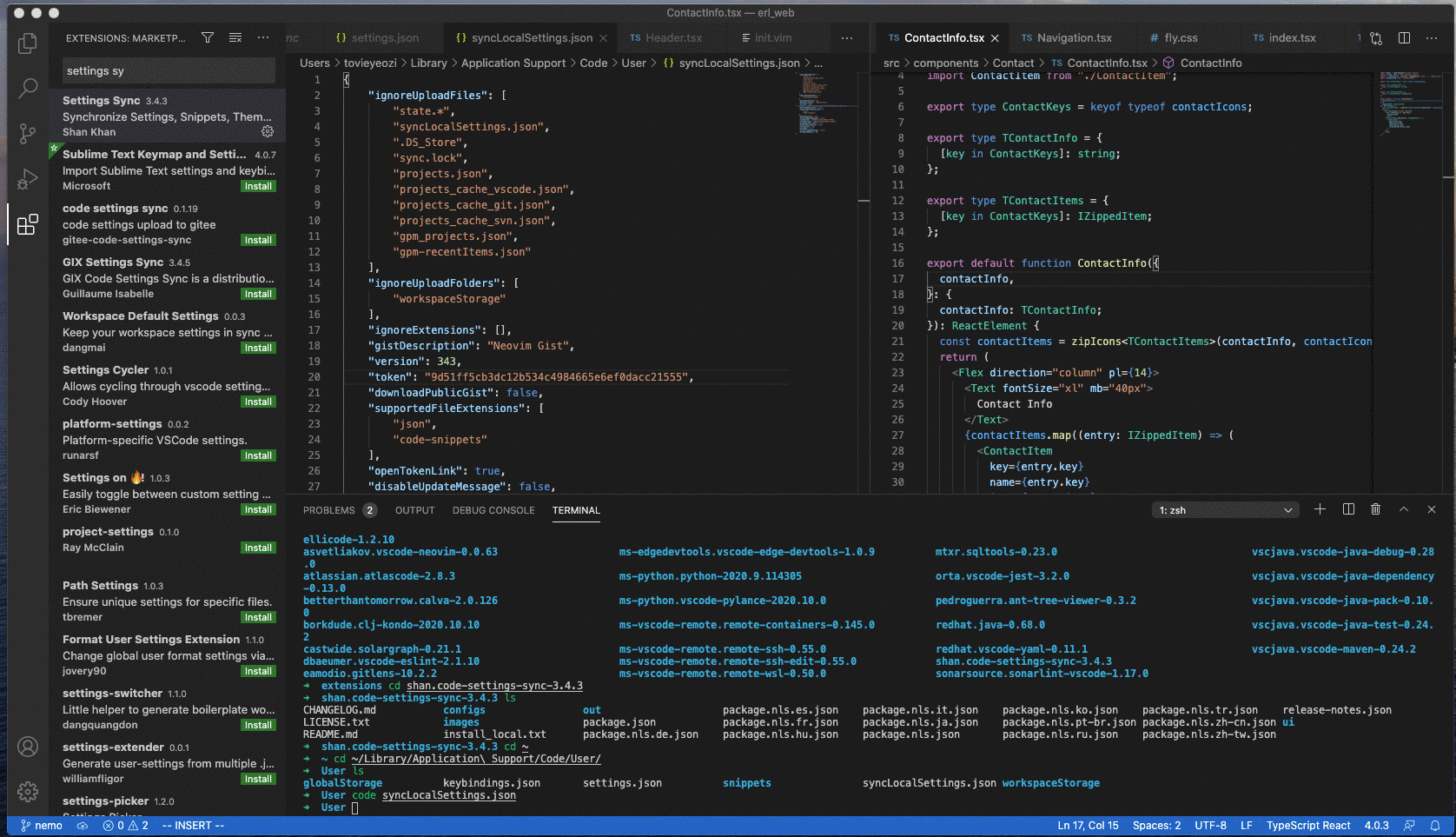
Task: Click Ln 17, Col 15 status item
Action: pyautogui.click(x=1088, y=826)
